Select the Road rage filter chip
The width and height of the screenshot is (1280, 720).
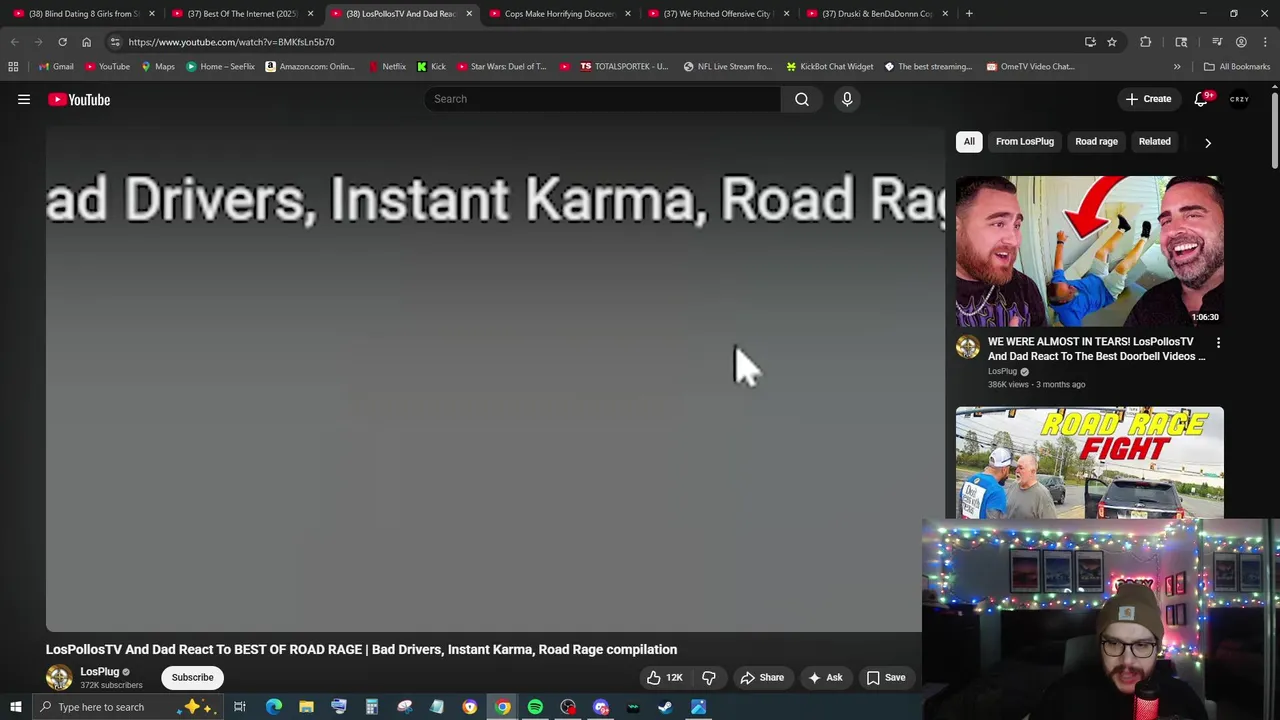[x=1096, y=141]
